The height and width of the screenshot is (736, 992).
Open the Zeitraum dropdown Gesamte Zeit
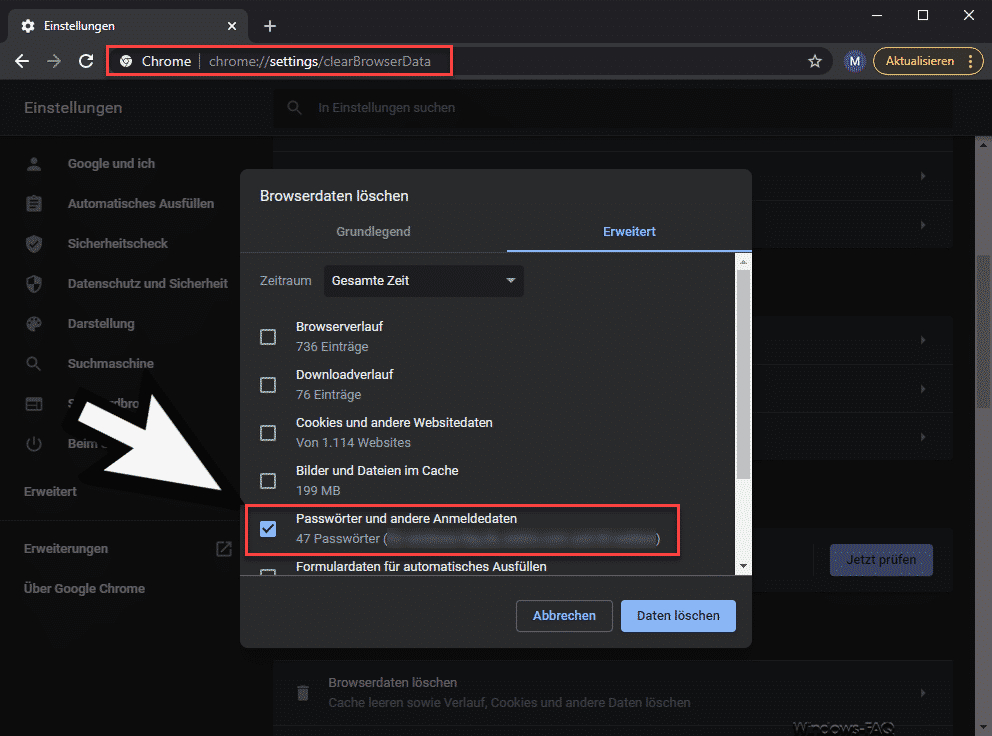424,281
